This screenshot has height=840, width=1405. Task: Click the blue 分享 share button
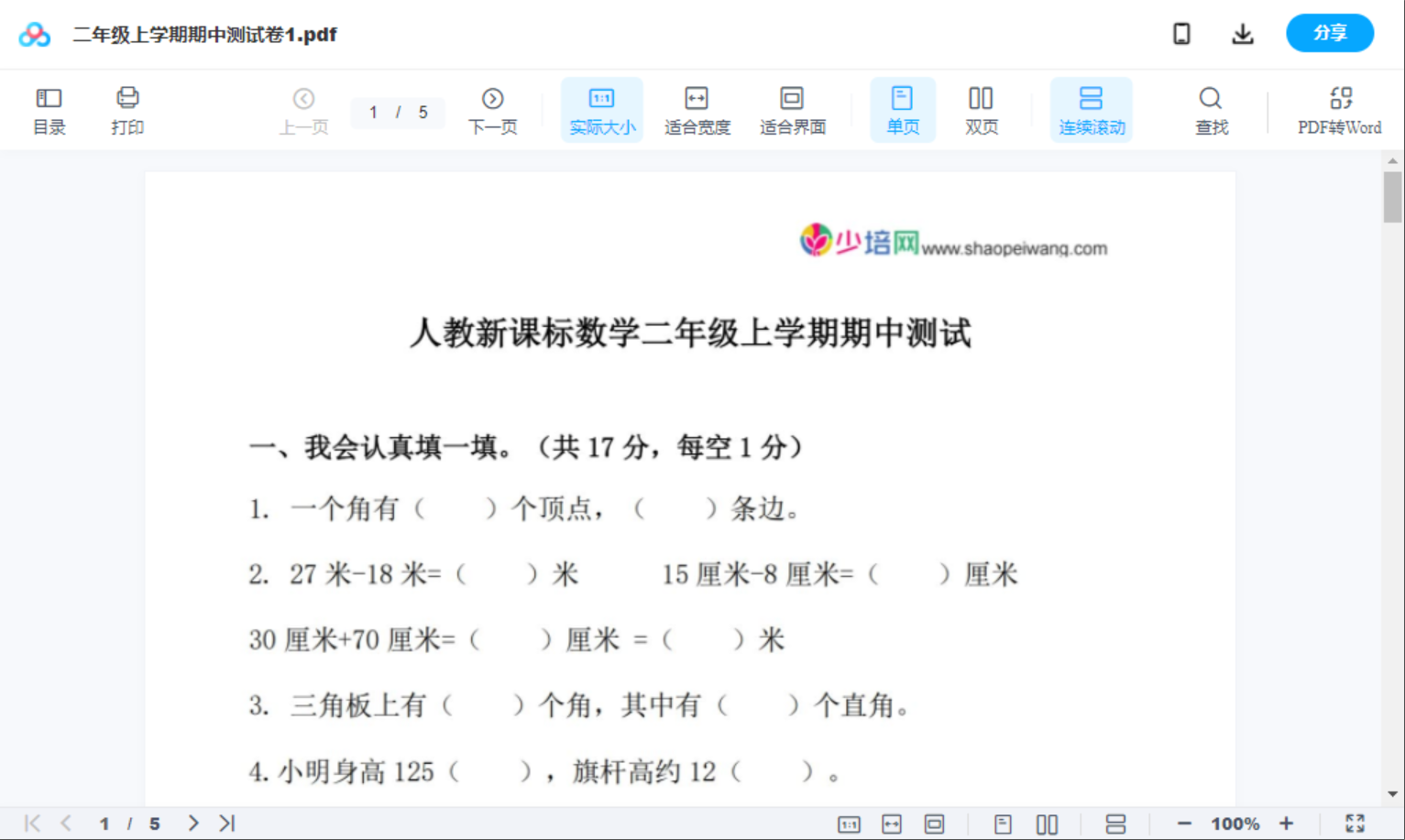click(x=1329, y=33)
